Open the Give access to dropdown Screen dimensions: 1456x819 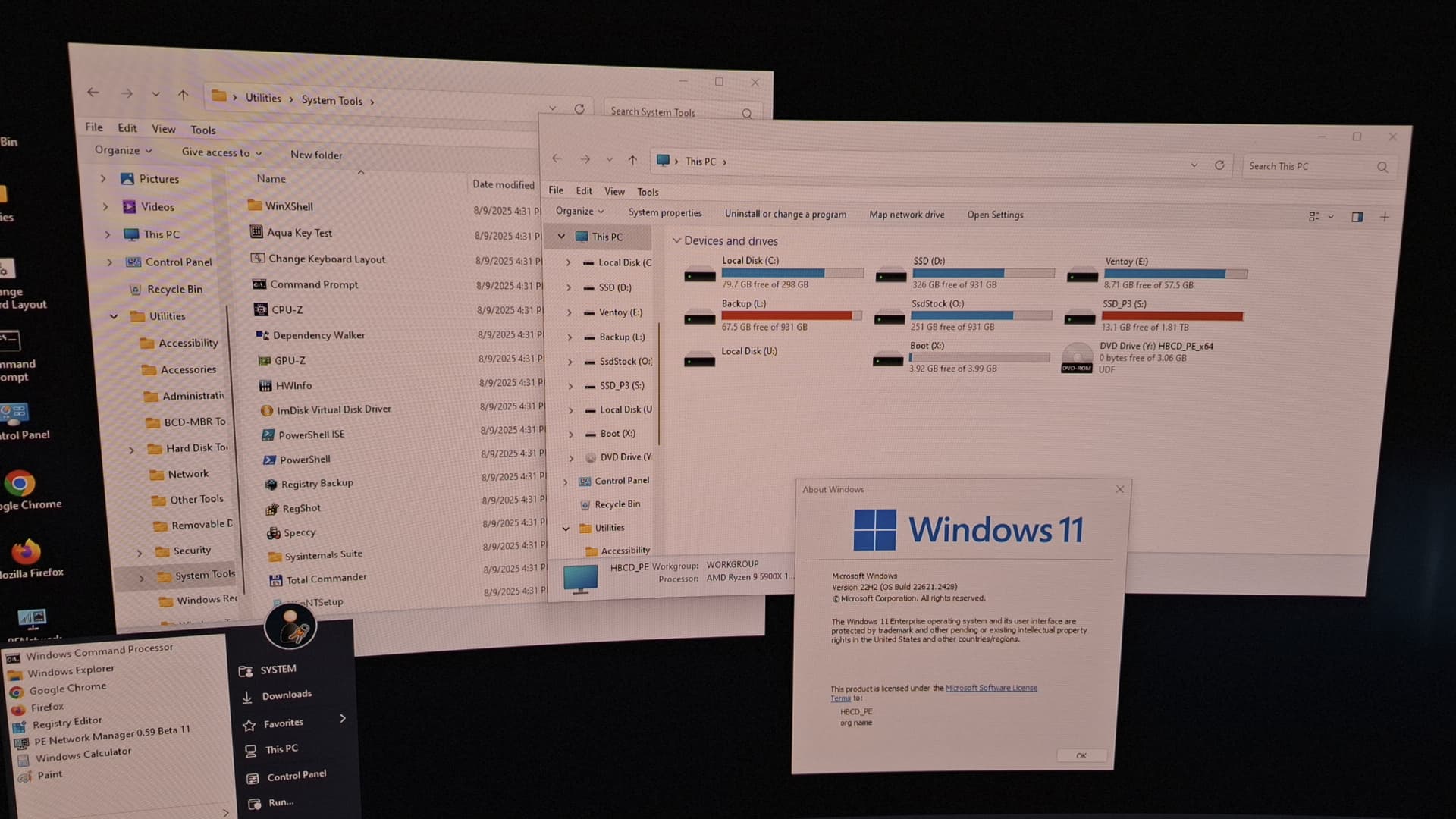pyautogui.click(x=221, y=152)
